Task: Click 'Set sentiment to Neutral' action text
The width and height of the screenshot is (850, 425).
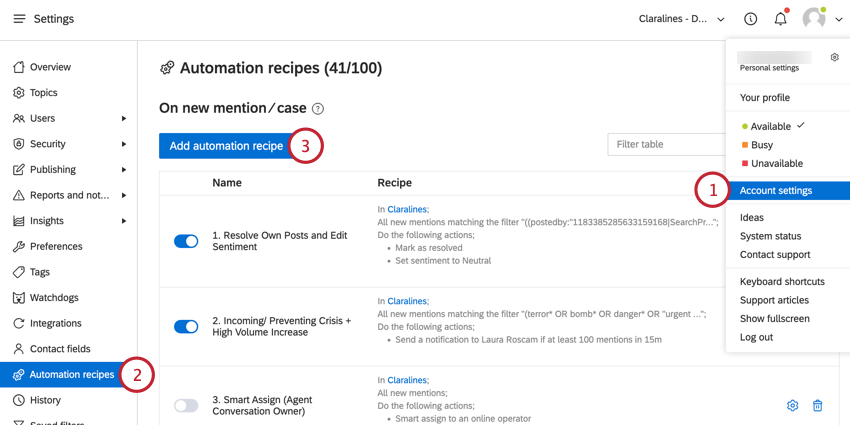Action: 443,261
